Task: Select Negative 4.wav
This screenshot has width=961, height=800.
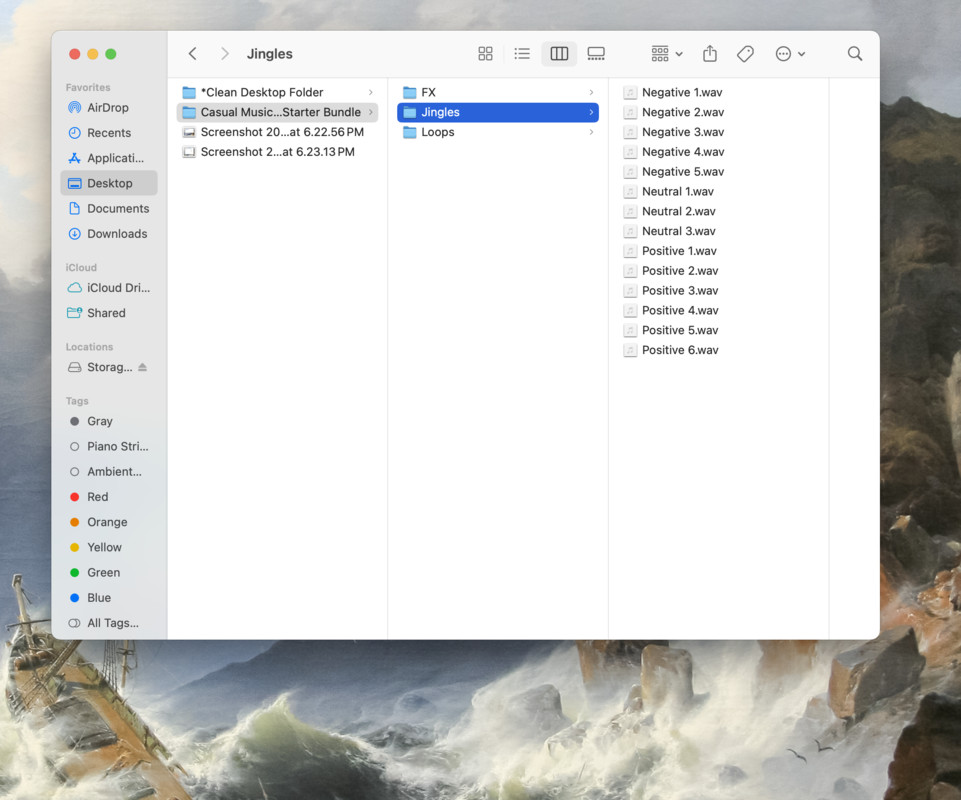Action: tap(718, 151)
